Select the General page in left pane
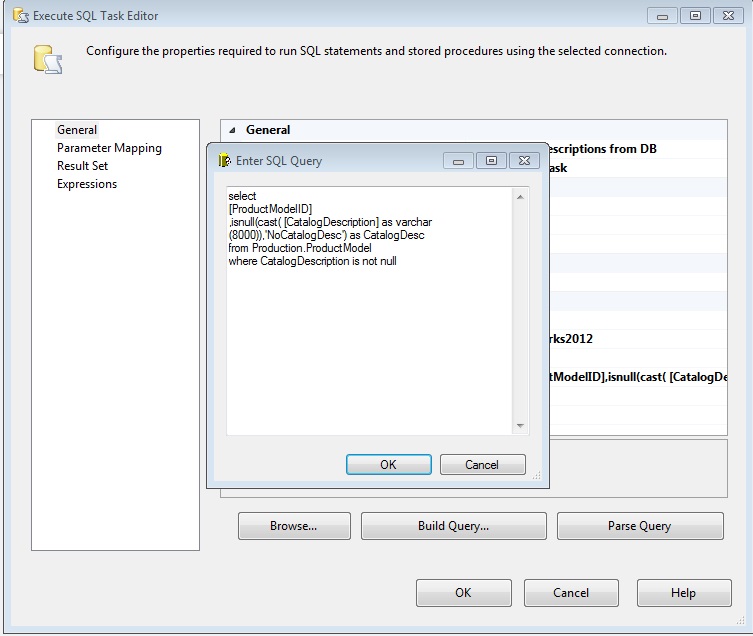The width and height of the screenshot is (753, 636). click(x=77, y=130)
